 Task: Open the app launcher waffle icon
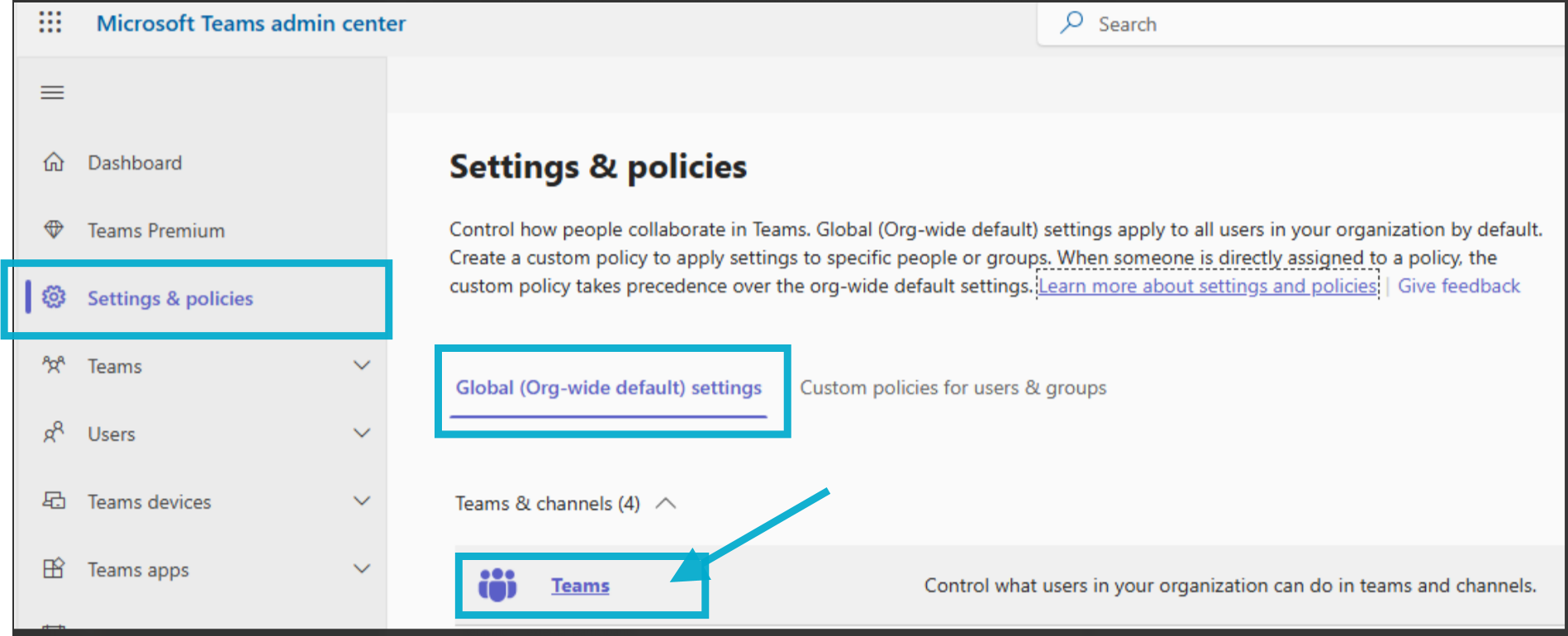click(x=50, y=23)
